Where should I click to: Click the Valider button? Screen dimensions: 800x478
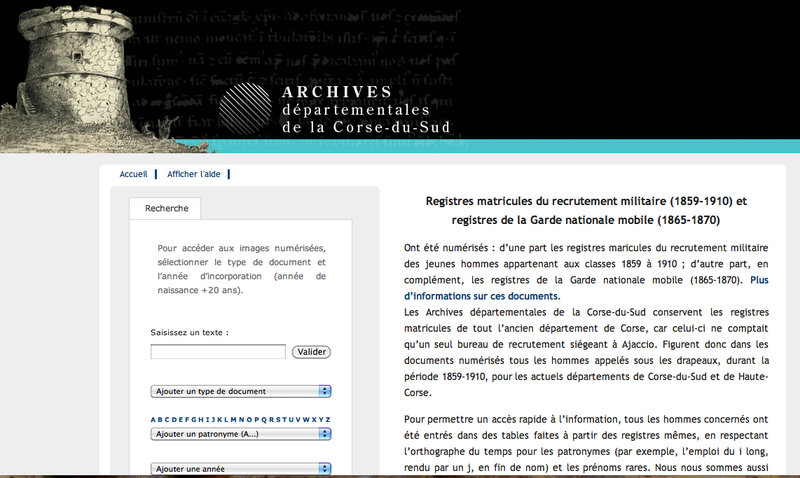[x=311, y=351]
